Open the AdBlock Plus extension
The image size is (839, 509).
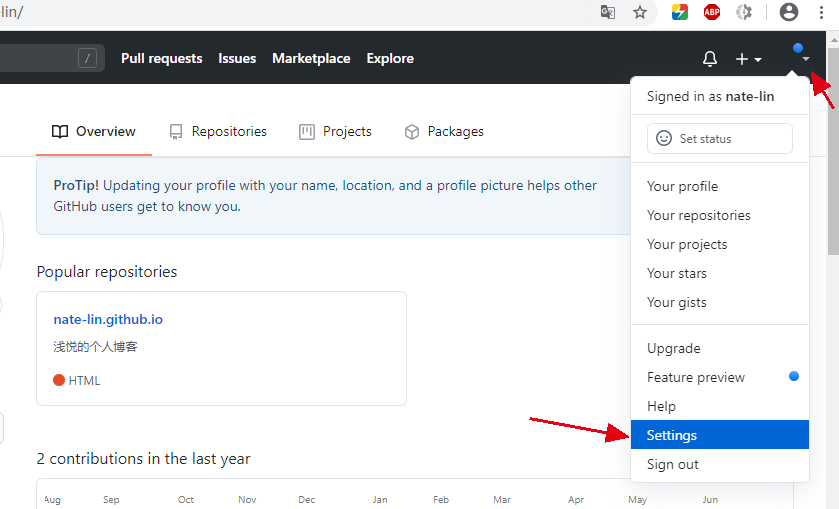point(712,12)
